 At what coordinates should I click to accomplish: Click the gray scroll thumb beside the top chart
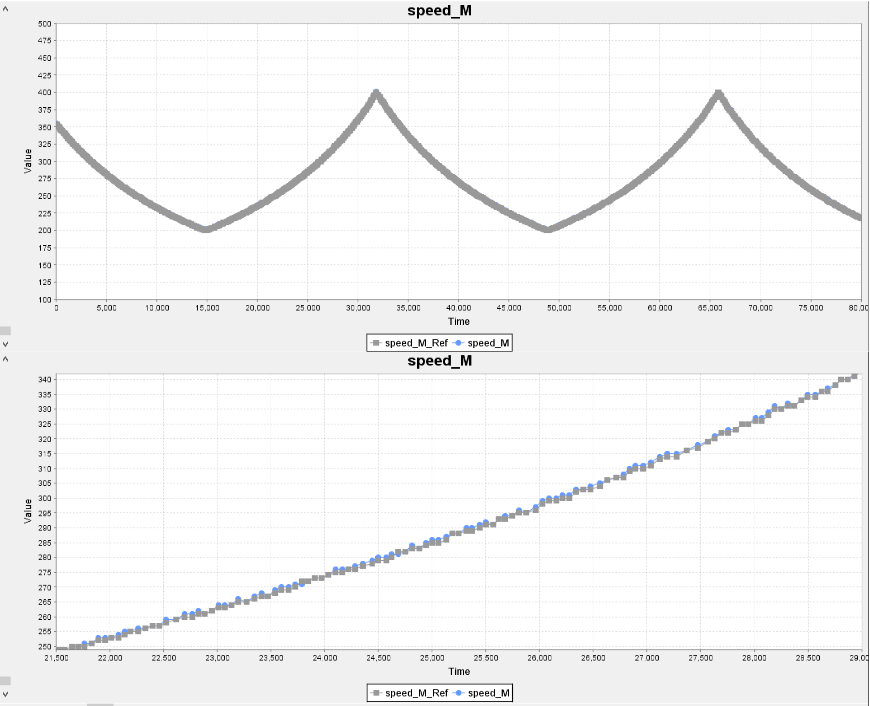(5, 331)
